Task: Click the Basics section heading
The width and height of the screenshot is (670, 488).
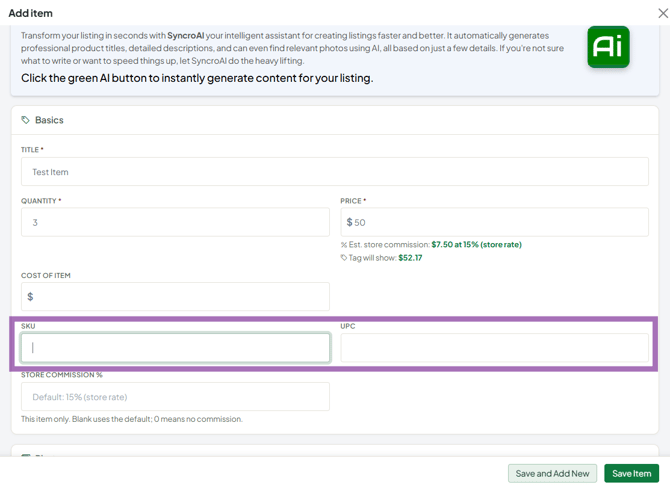Action: (x=49, y=120)
